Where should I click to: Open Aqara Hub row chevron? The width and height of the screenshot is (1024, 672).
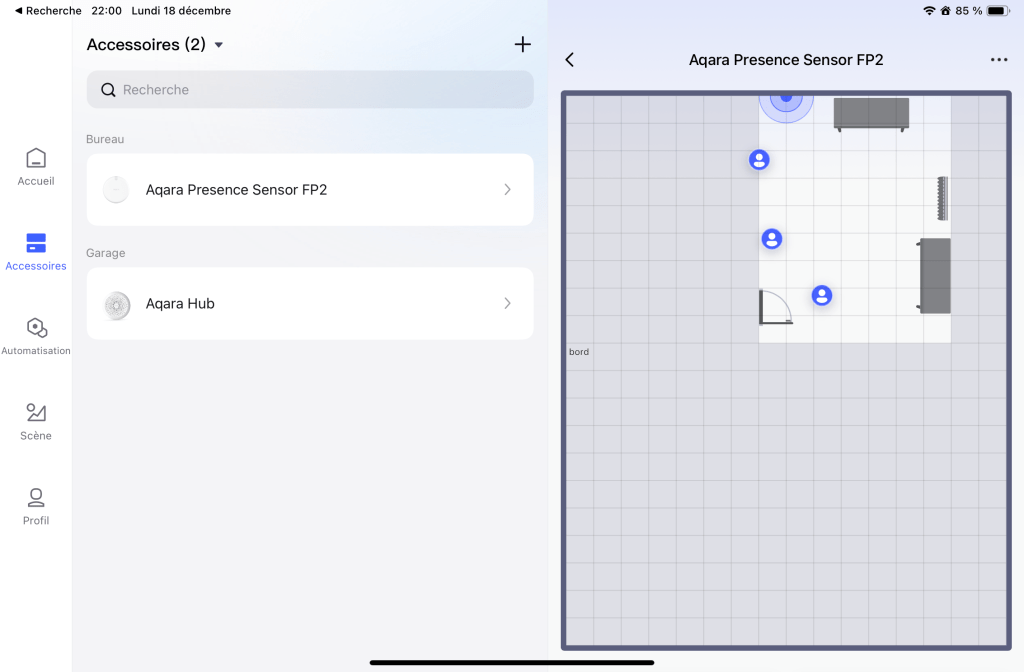click(507, 303)
